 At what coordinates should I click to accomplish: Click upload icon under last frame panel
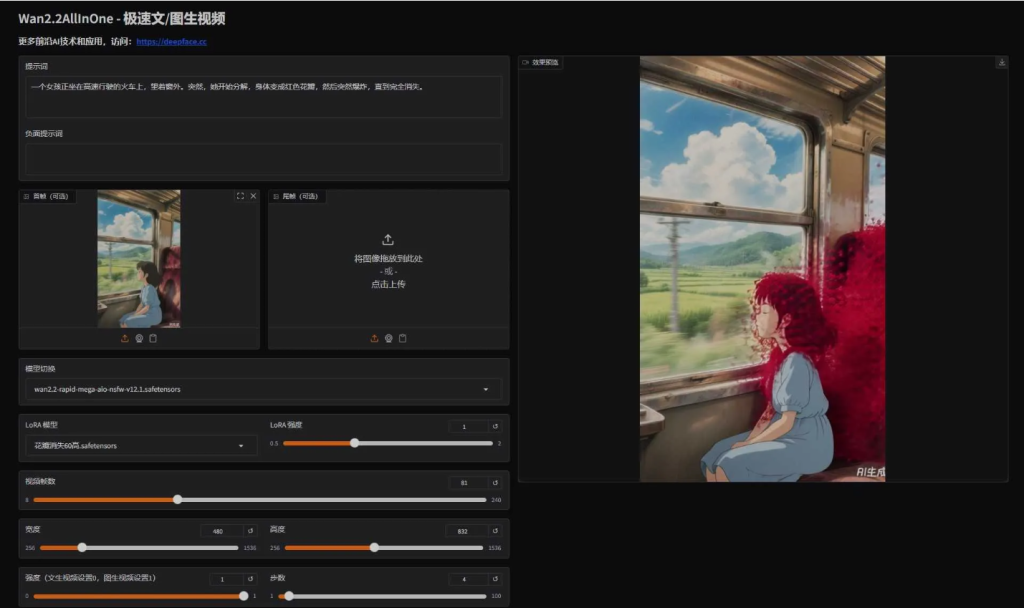click(x=375, y=338)
